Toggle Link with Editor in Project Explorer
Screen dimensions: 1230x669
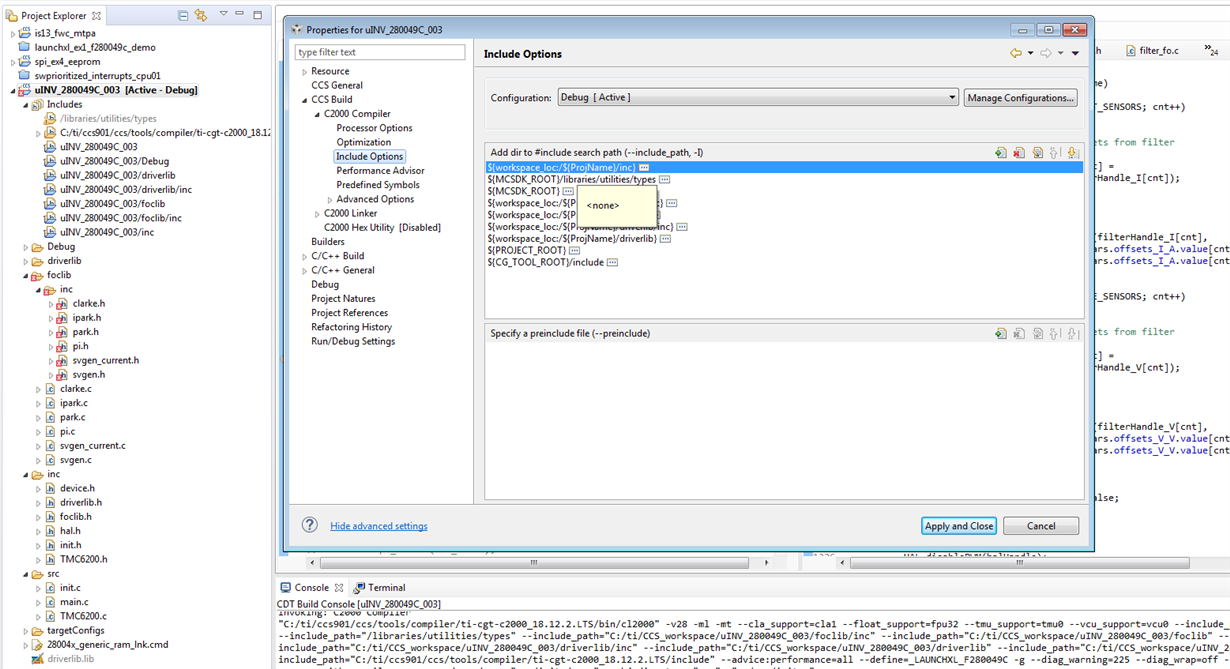pyautogui.click(x=201, y=16)
